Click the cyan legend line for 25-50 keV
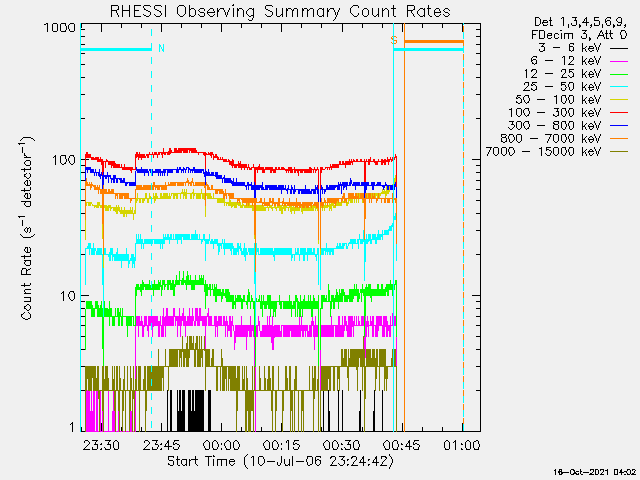Screen dimensions: 640x480 coord(619,87)
